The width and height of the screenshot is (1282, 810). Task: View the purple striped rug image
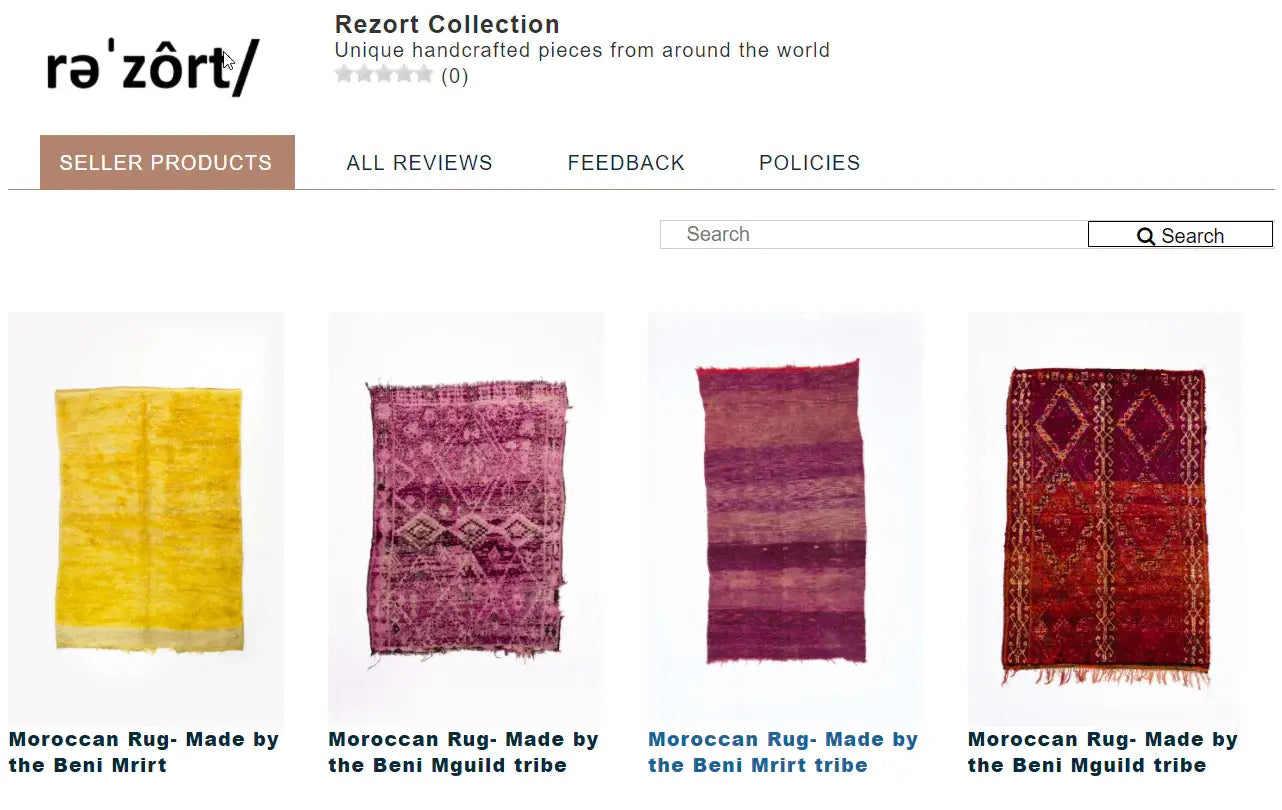(x=786, y=519)
